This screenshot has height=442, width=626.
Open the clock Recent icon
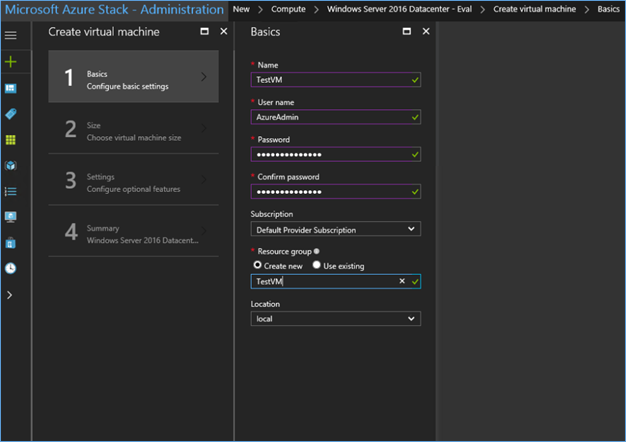click(11, 268)
